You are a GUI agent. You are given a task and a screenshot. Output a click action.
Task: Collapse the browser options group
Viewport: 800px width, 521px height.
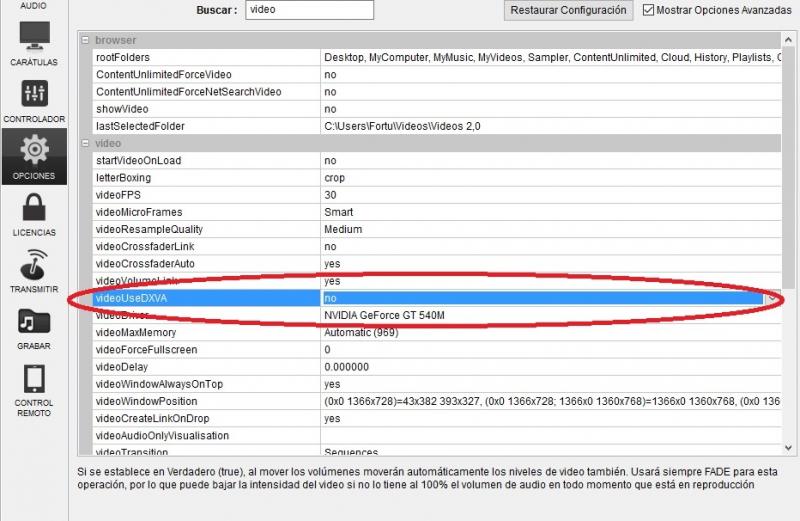(x=85, y=40)
